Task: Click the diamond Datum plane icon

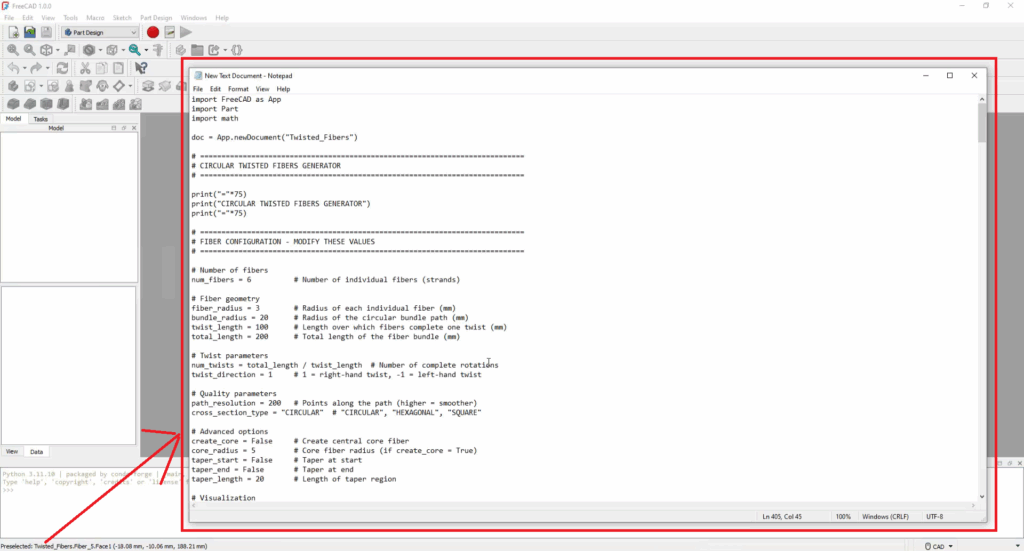Action: tap(119, 86)
